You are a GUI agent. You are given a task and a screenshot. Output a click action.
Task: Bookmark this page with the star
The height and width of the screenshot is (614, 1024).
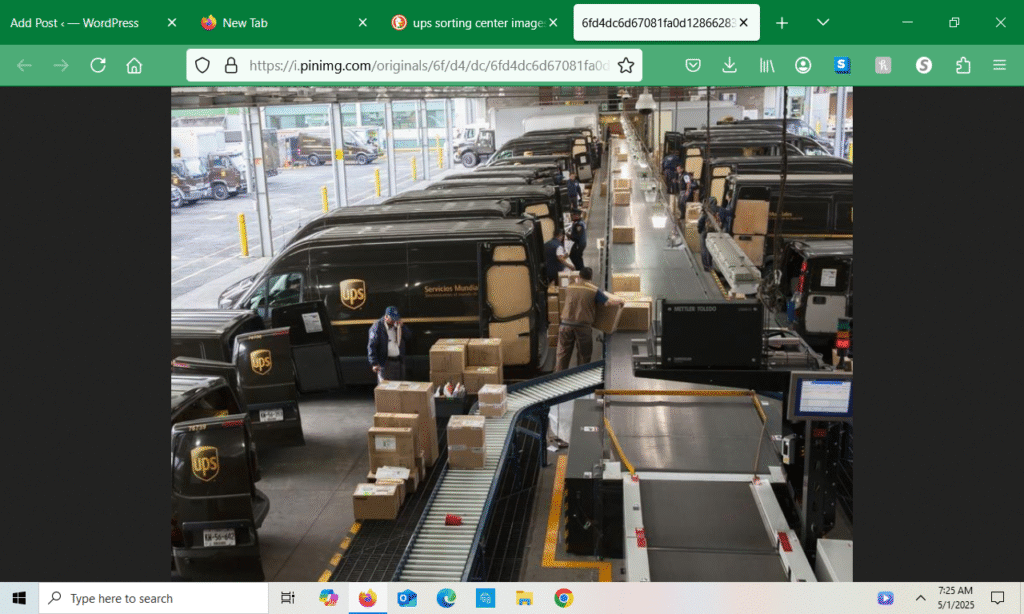coord(626,65)
